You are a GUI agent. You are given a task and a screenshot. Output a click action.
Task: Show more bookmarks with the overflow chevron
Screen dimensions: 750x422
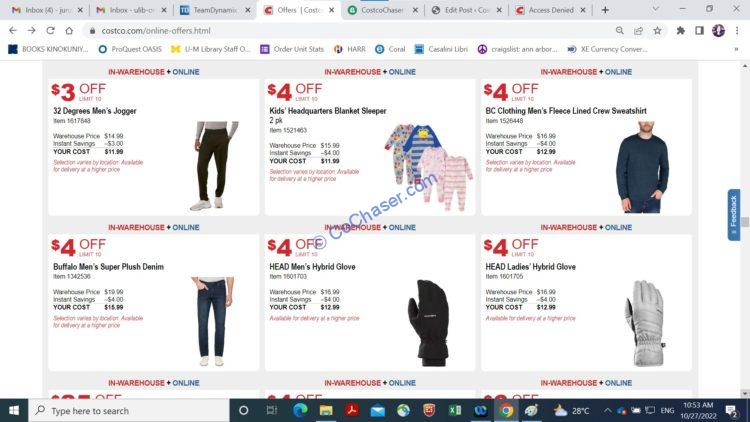click(x=736, y=49)
